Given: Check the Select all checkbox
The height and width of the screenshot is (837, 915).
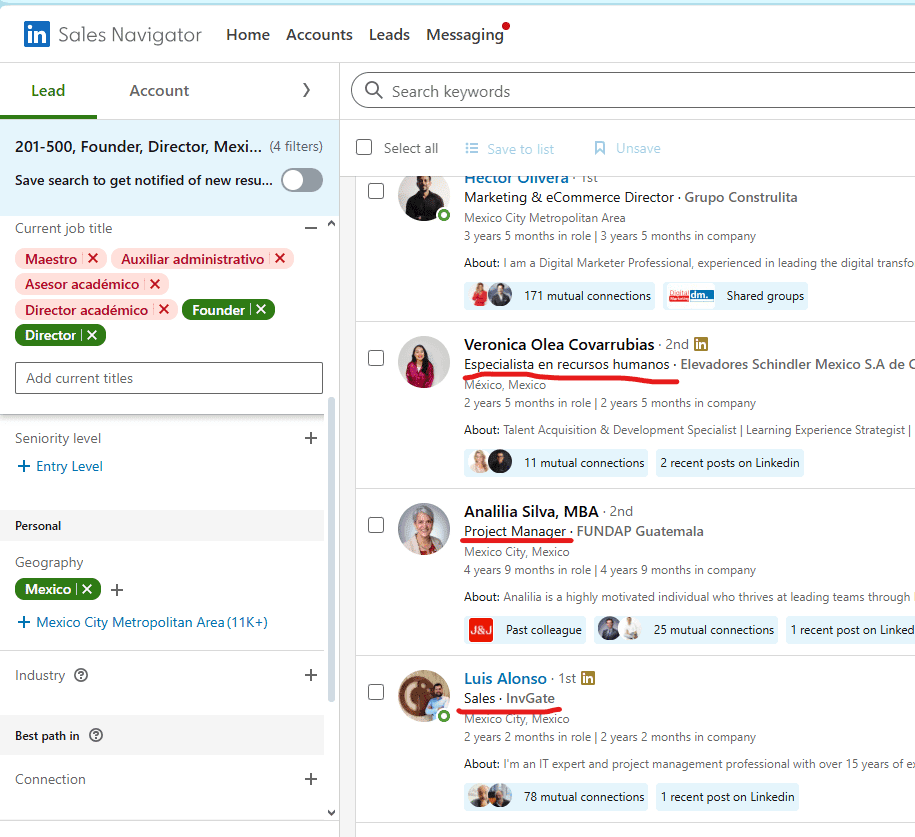Looking at the screenshot, I should coord(364,147).
